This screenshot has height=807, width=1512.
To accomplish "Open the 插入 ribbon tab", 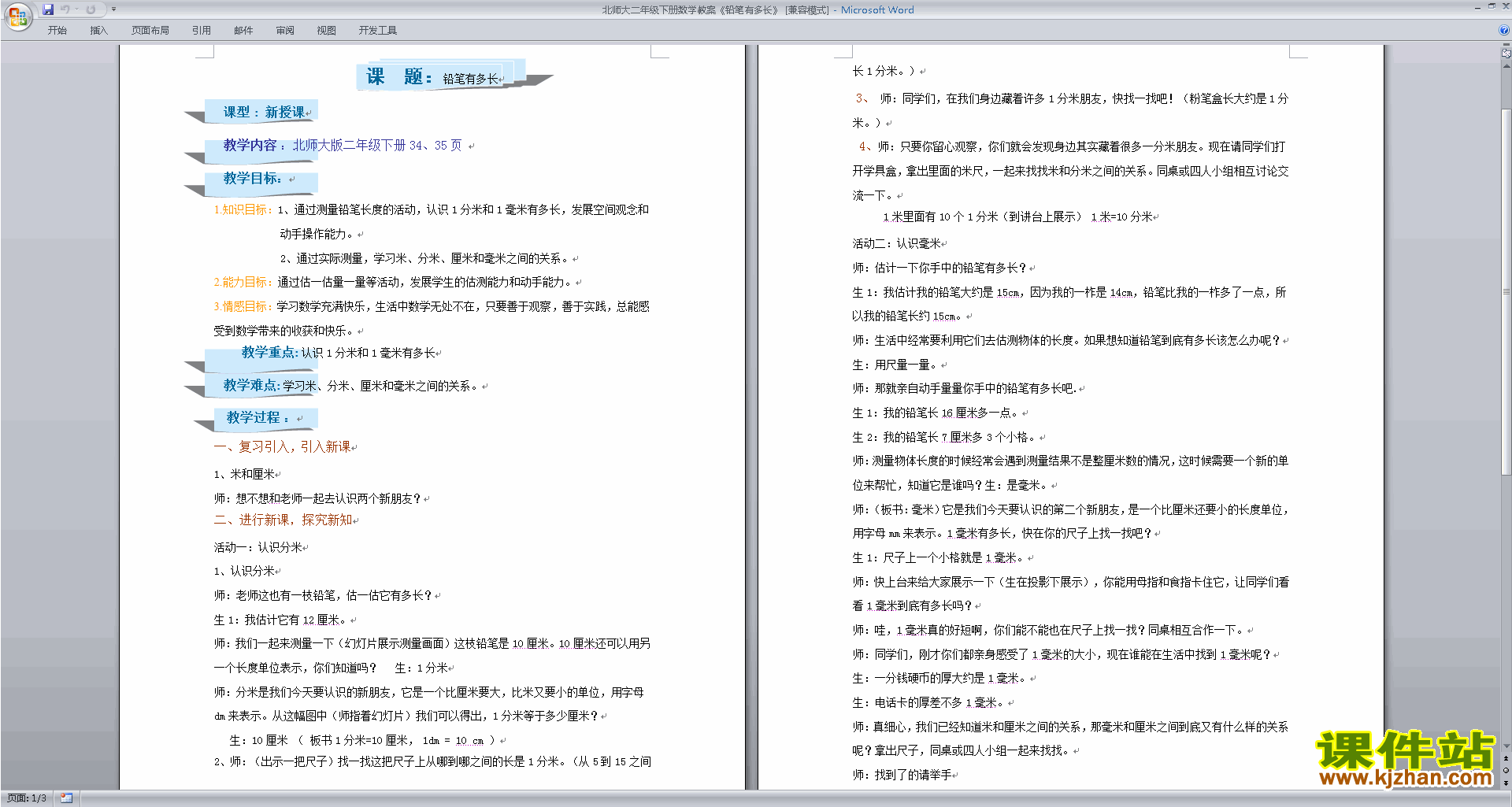I will (98, 31).
